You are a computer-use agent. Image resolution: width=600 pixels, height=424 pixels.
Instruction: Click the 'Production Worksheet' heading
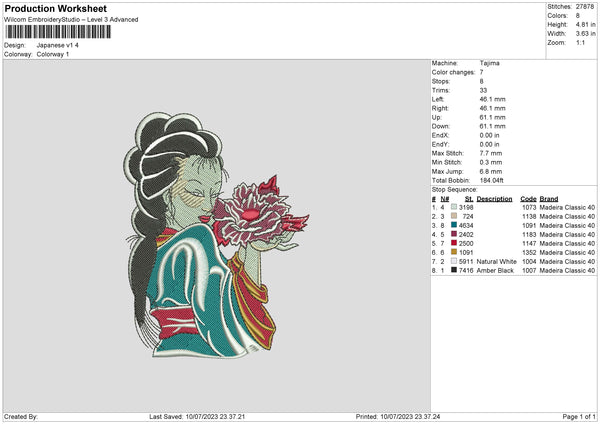click(55, 8)
